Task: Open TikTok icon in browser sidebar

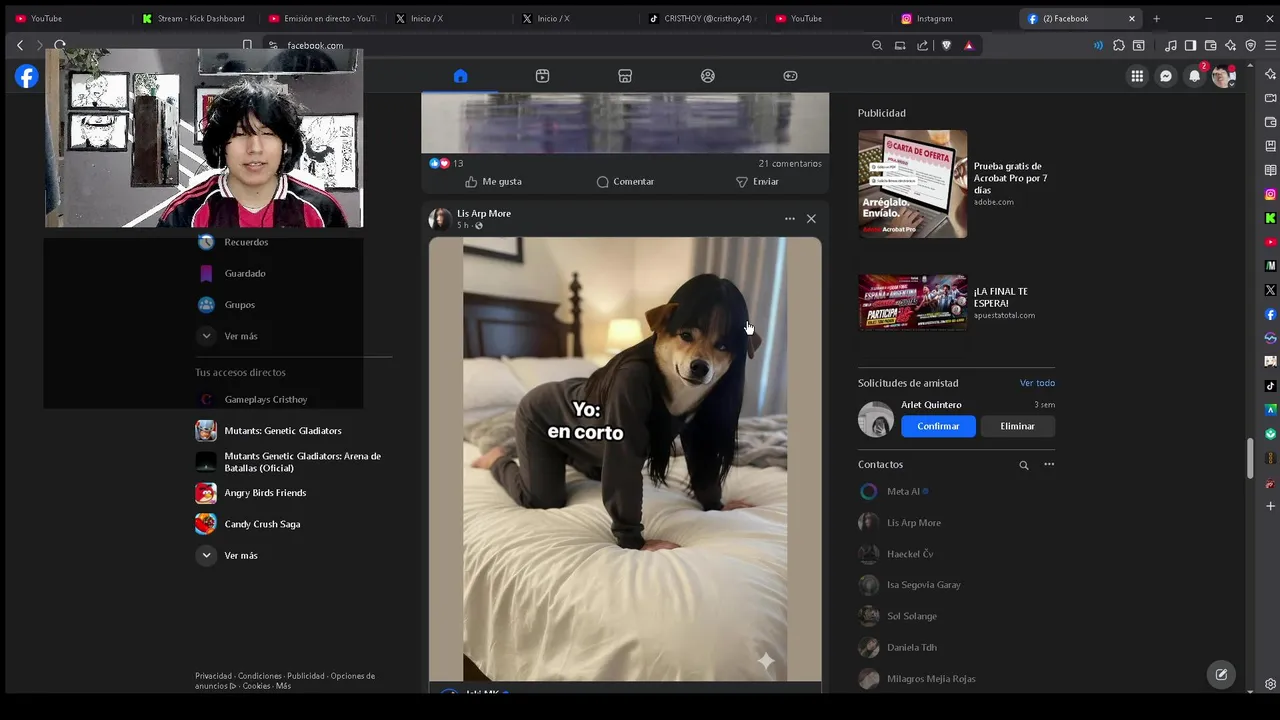Action: point(1271,386)
